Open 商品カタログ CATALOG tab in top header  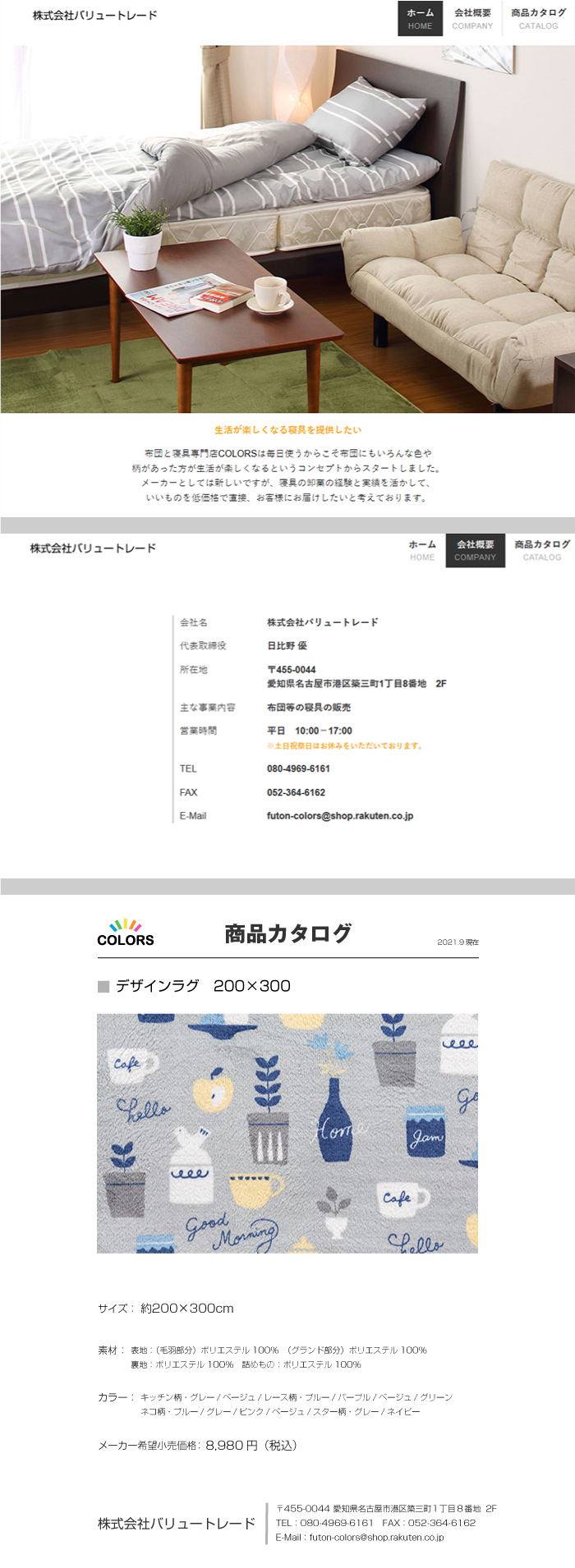[x=538, y=19]
